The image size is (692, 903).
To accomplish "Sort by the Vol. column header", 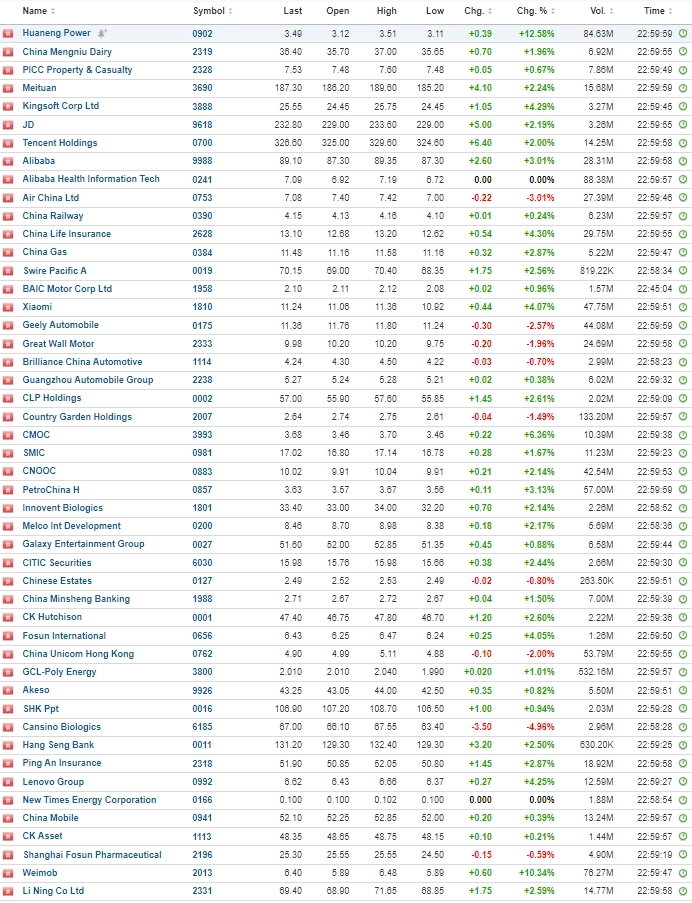I will pyautogui.click(x=602, y=11).
